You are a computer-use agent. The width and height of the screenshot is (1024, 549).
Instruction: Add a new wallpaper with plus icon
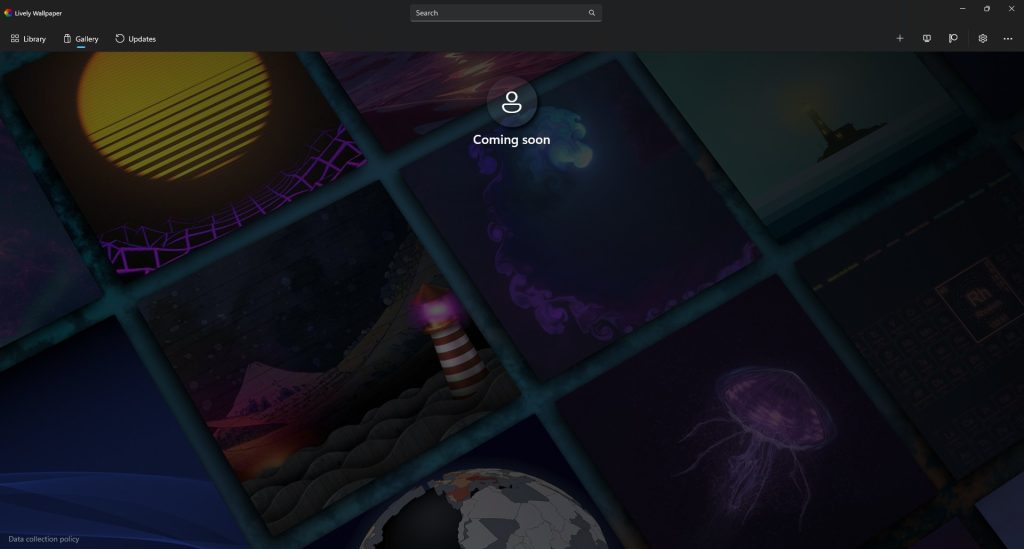(x=899, y=39)
